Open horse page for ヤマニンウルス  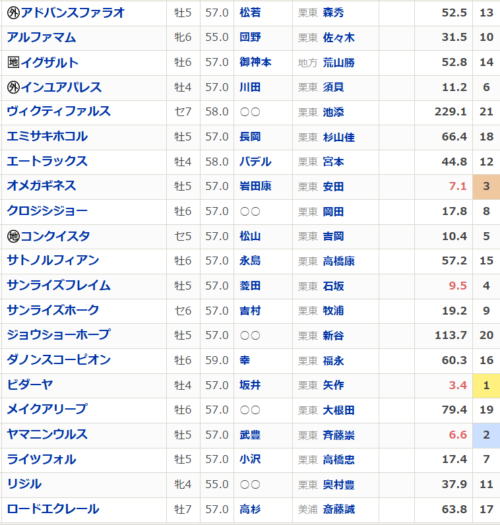47,435
